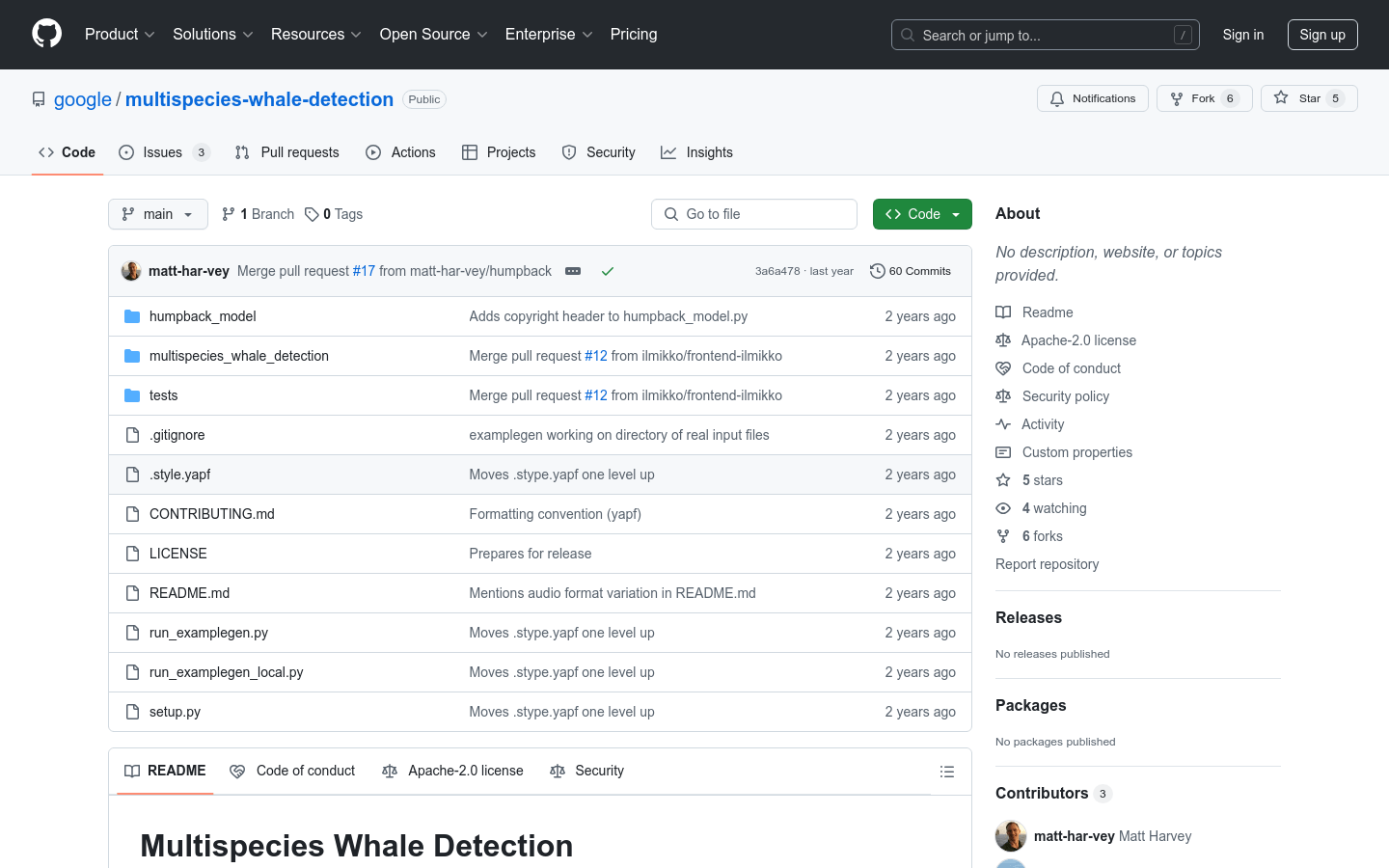Switch to the Pull requests tab
The image size is (1389, 868).
click(287, 152)
